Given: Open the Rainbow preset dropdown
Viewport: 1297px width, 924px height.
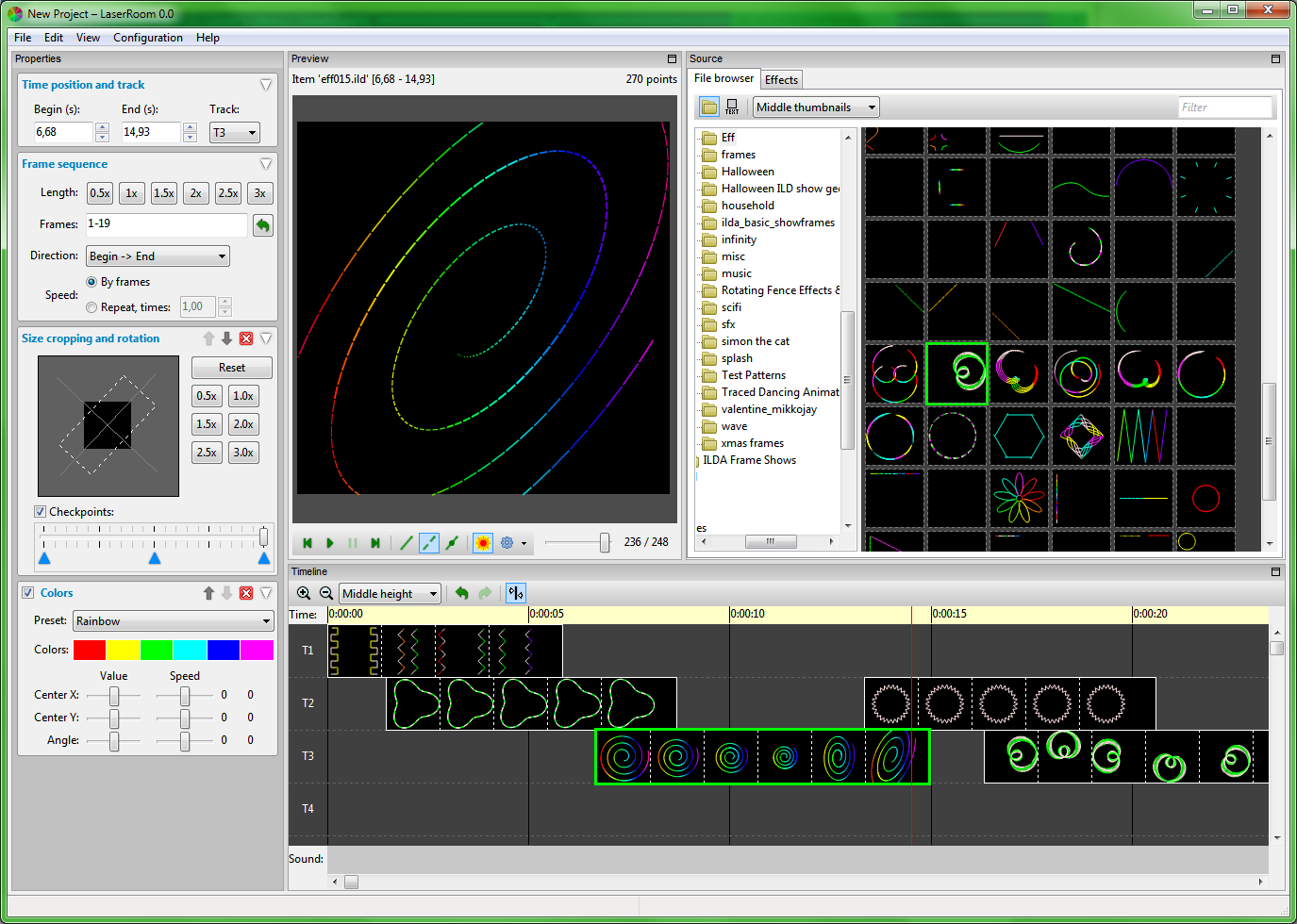Looking at the screenshot, I should pyautogui.click(x=174, y=621).
